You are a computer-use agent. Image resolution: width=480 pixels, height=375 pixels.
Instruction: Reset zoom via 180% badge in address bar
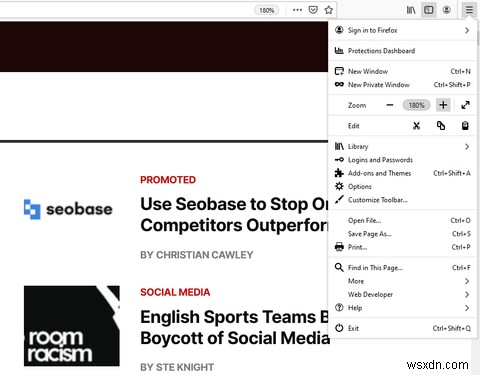click(x=267, y=10)
